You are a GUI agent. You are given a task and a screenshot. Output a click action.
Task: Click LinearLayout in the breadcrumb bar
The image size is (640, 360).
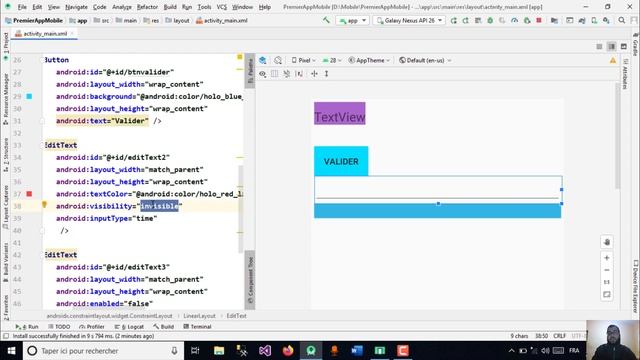199,316
